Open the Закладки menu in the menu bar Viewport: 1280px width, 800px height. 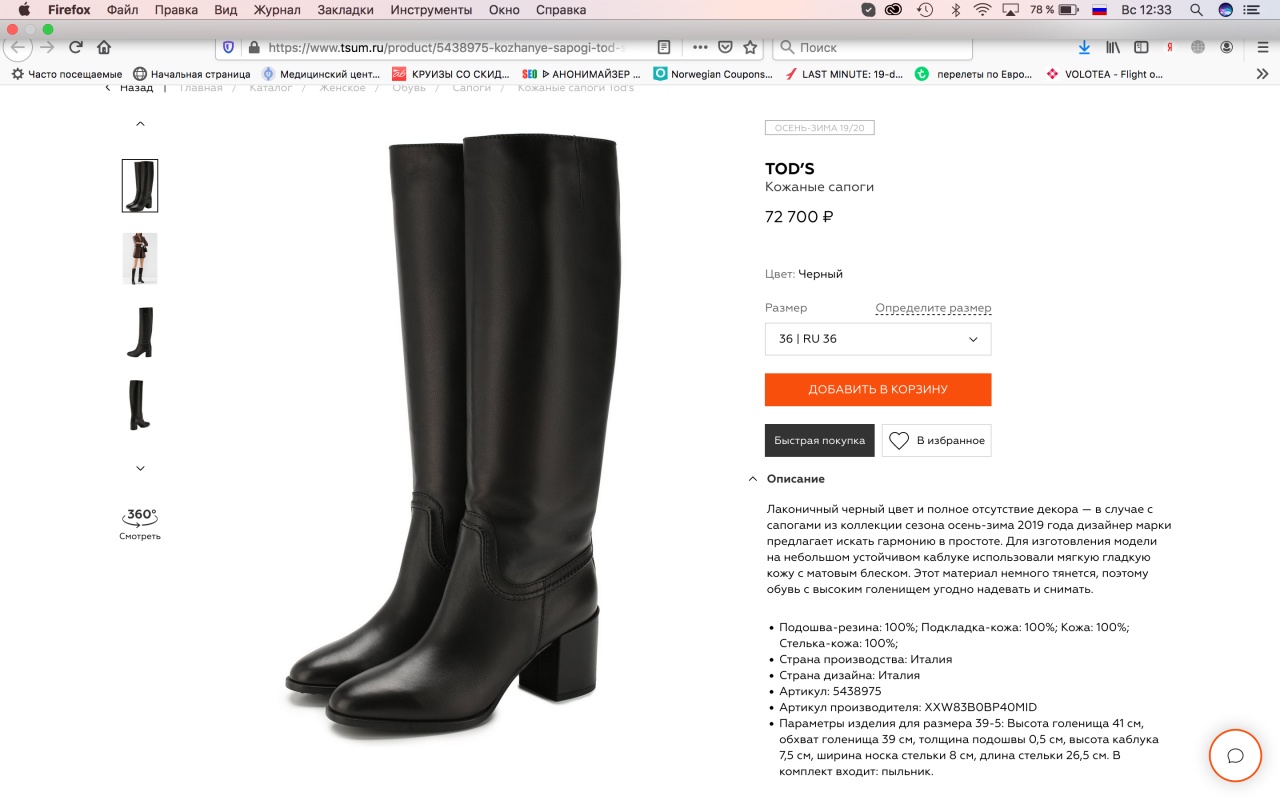345,10
